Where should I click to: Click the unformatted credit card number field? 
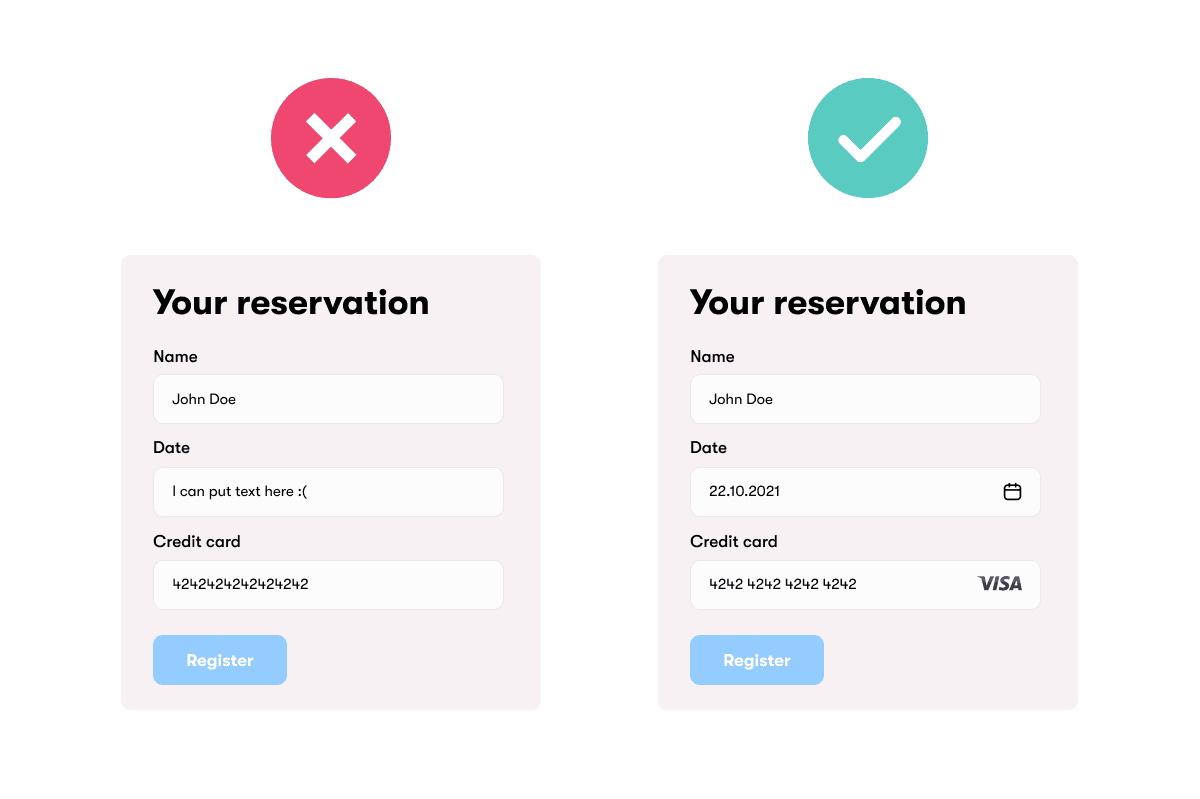click(328, 585)
